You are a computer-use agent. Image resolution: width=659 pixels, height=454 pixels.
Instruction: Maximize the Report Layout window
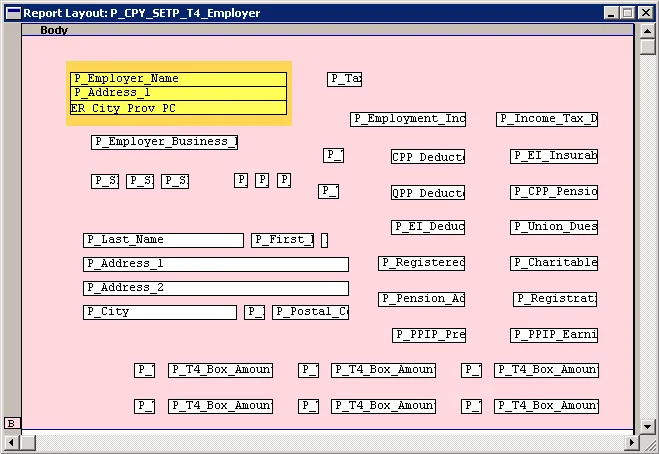click(x=627, y=13)
